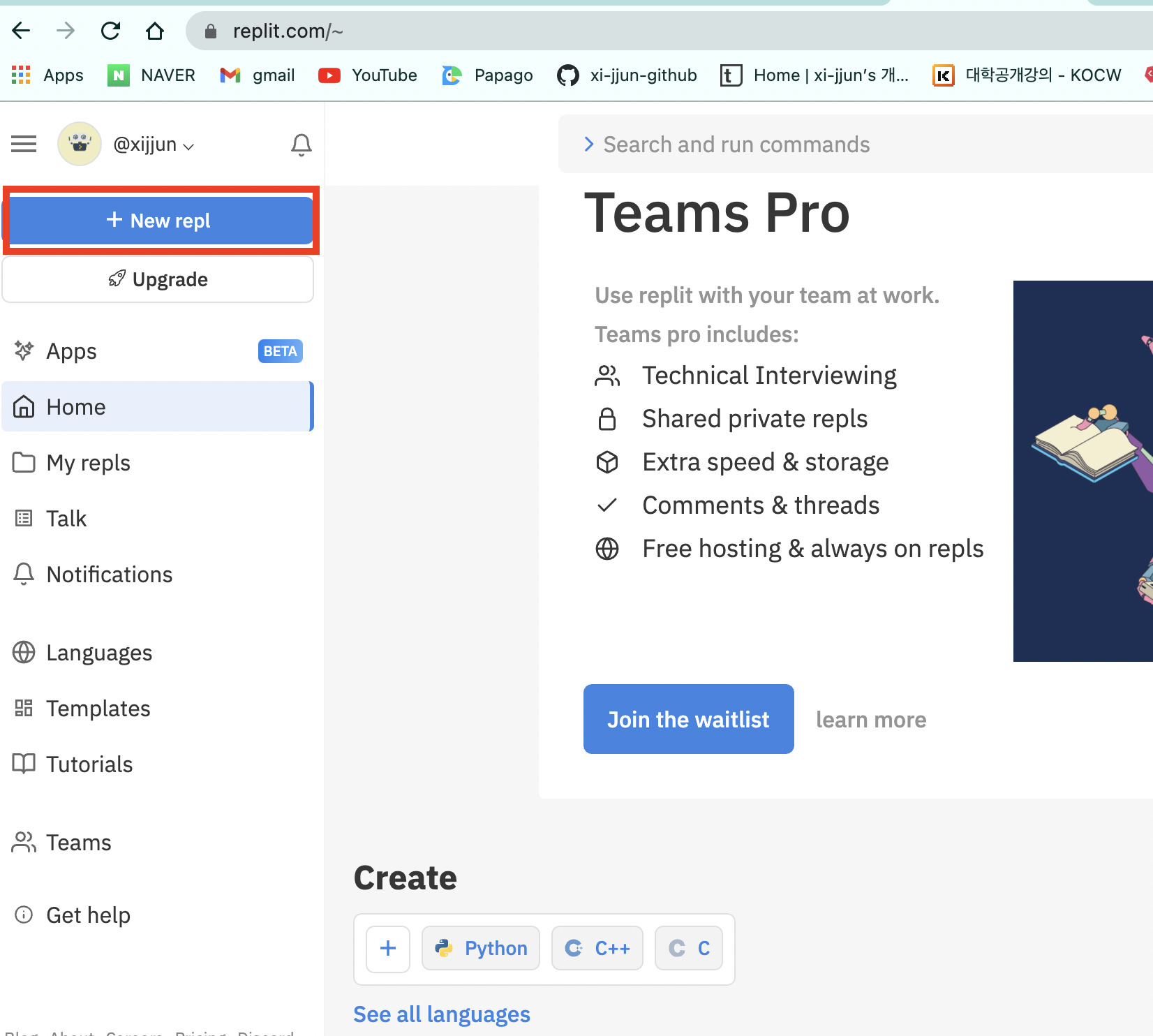This screenshot has height=1036, width=1153.
Task: Open the YouTube bookmark
Action: point(368,75)
